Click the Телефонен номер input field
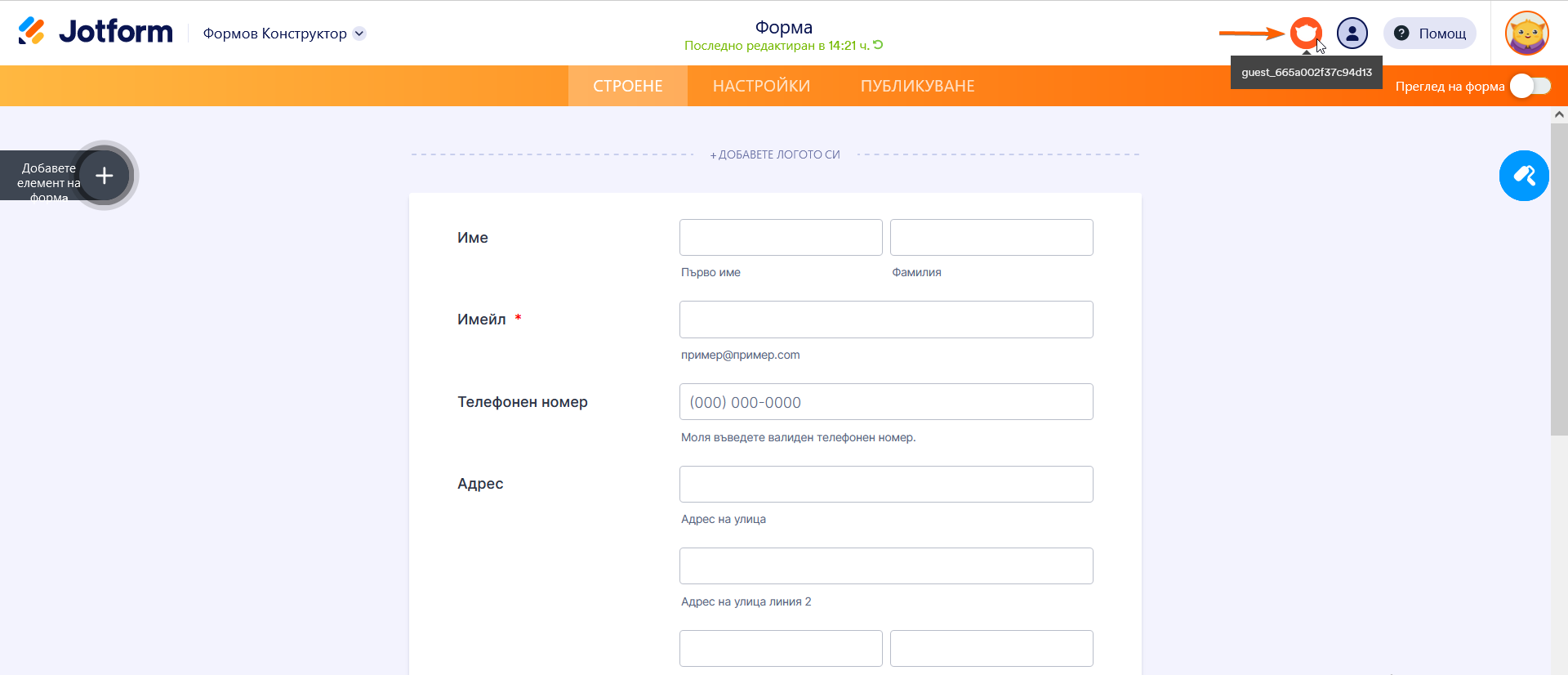1568x675 pixels. coord(885,402)
